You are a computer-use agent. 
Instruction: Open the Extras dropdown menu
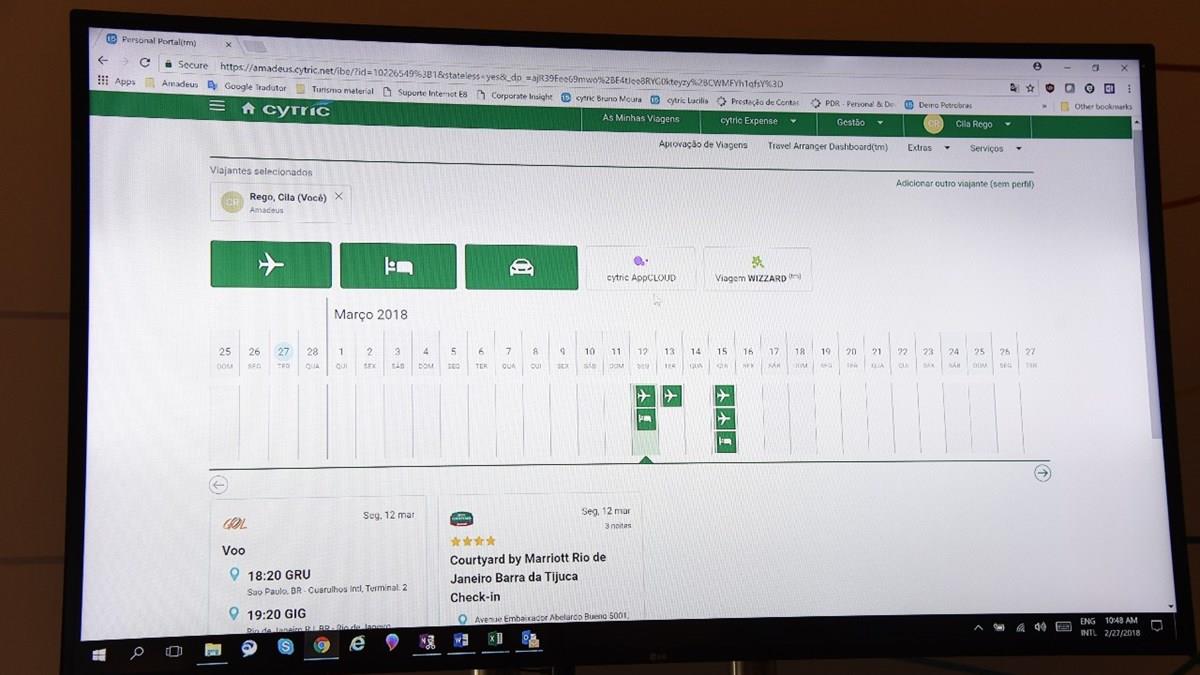tap(928, 148)
